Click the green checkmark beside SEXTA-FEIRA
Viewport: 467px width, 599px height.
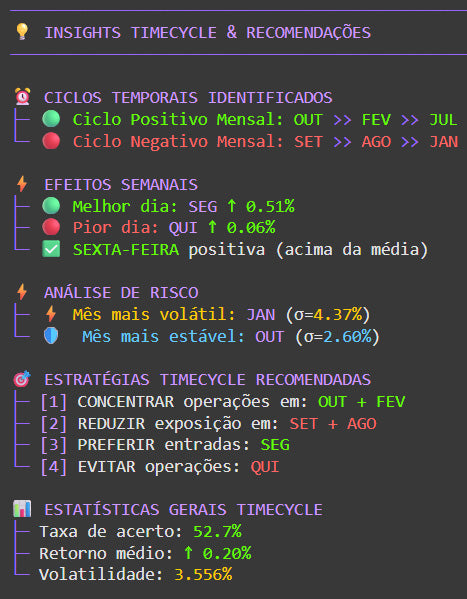coord(51,249)
